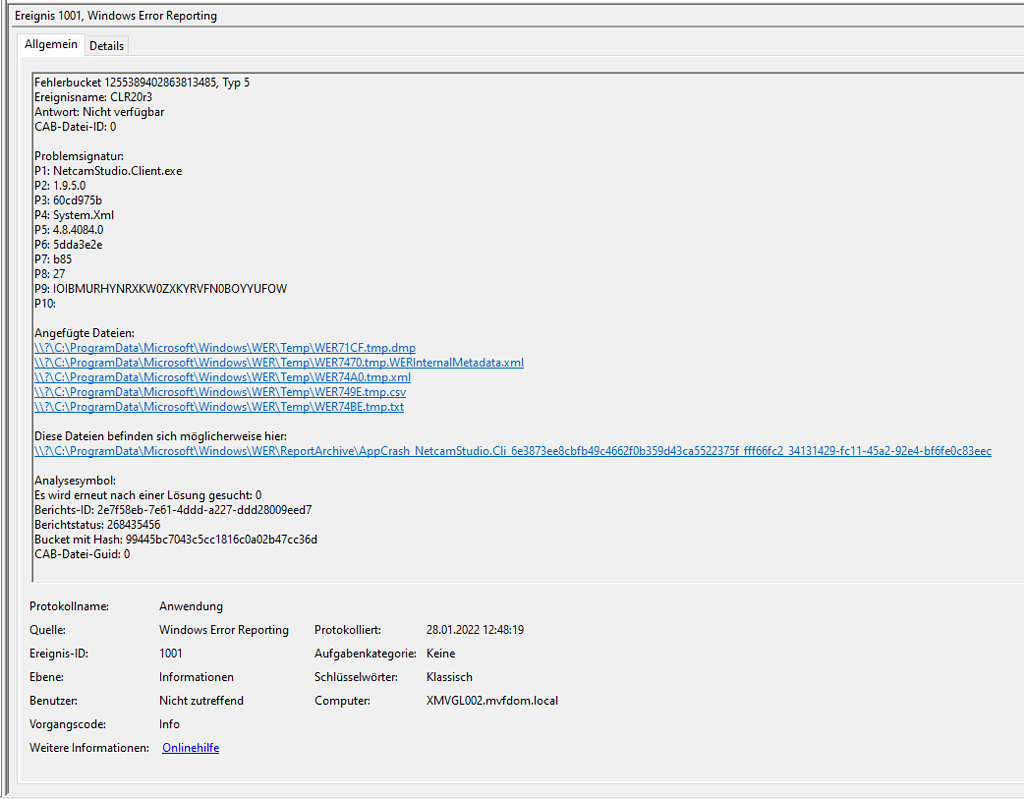The image size is (1024, 799).
Task: Click the Ereignis-ID value 1001
Action: pyautogui.click(x=170, y=653)
